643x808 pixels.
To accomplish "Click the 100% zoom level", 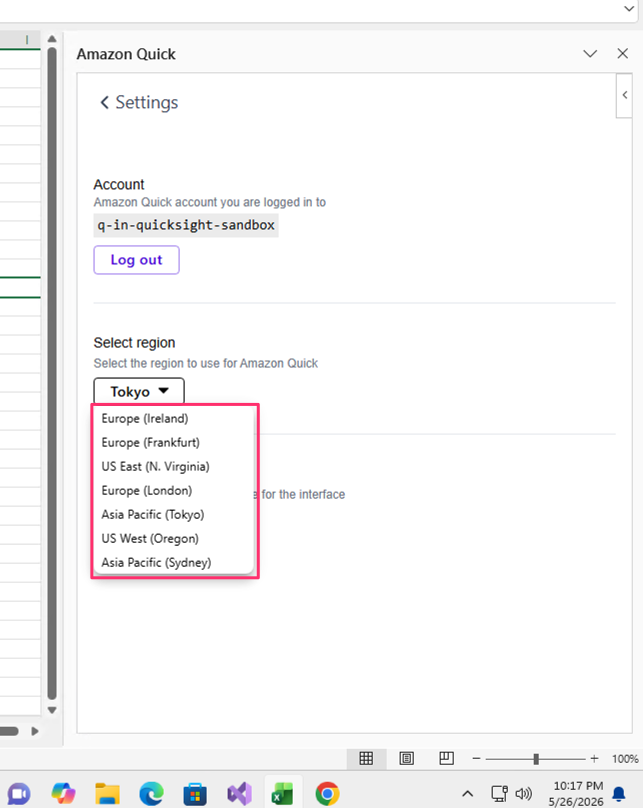I will pyautogui.click(x=625, y=759).
